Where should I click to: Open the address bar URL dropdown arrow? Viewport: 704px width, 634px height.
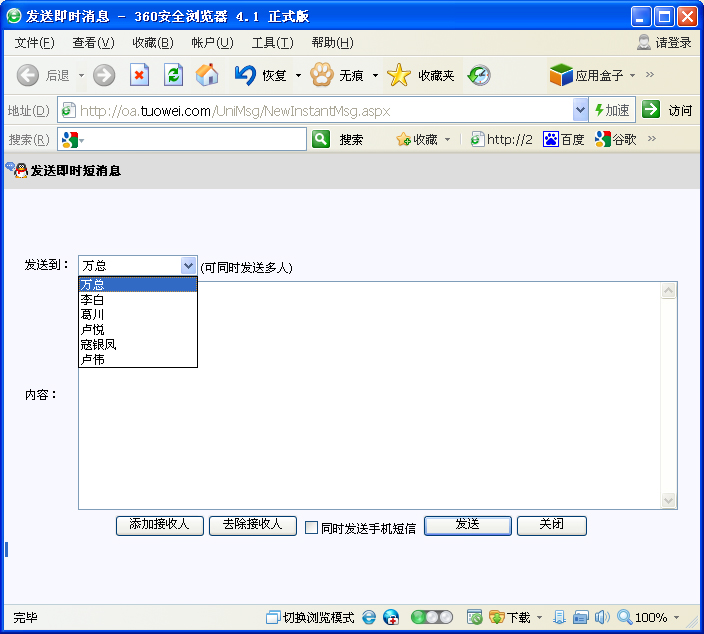pos(580,110)
